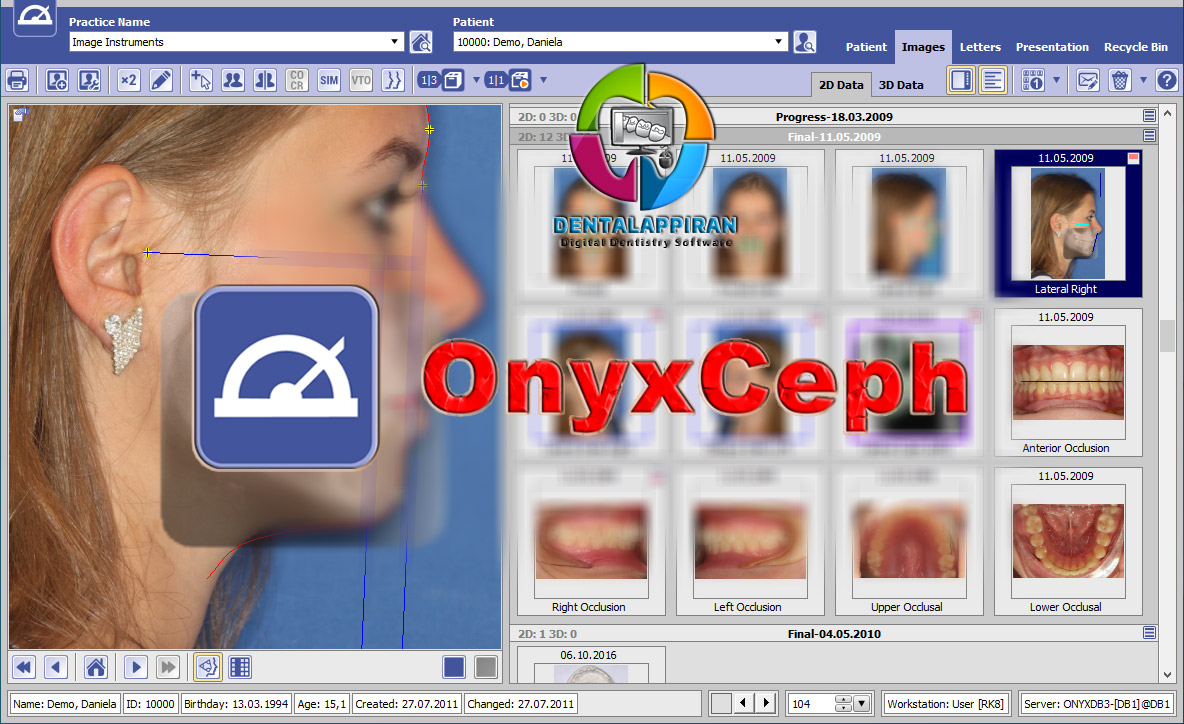The height and width of the screenshot is (724, 1184).
Task: Open the SIM simulation tool
Action: click(328, 80)
